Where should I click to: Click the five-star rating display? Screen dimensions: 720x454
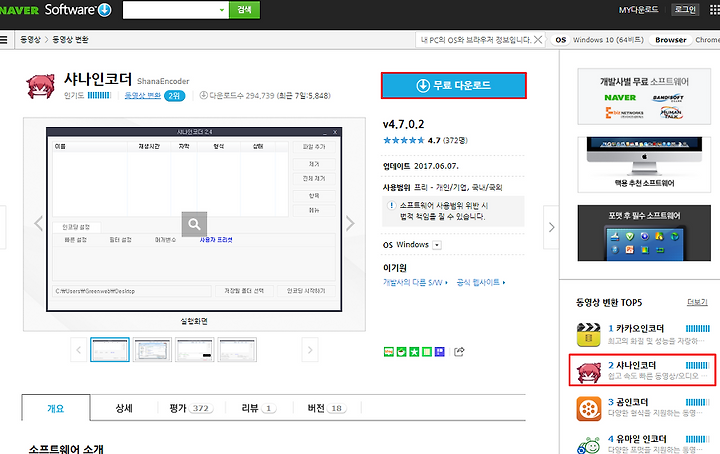[x=404, y=140]
